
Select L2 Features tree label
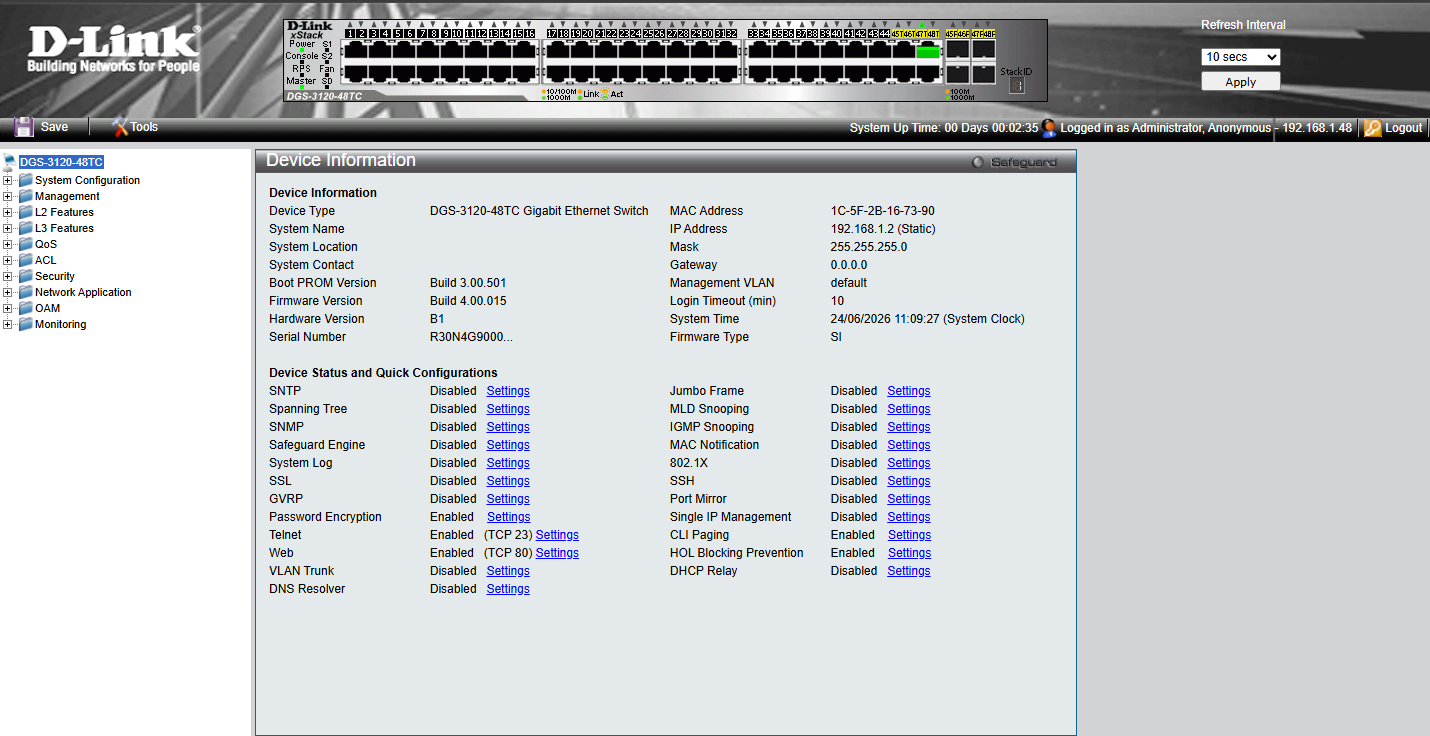[x=64, y=212]
